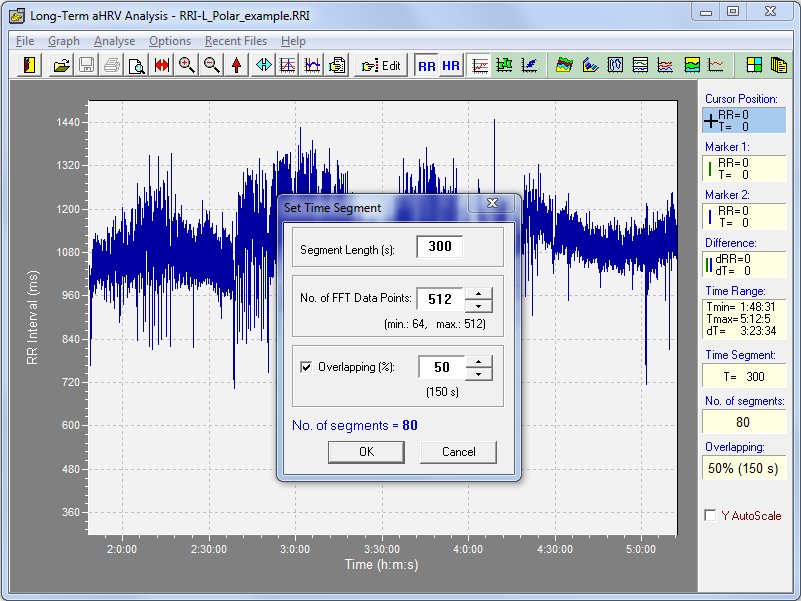The width and height of the screenshot is (801, 601).
Task: Click the exit door icon
Action: coord(28,65)
